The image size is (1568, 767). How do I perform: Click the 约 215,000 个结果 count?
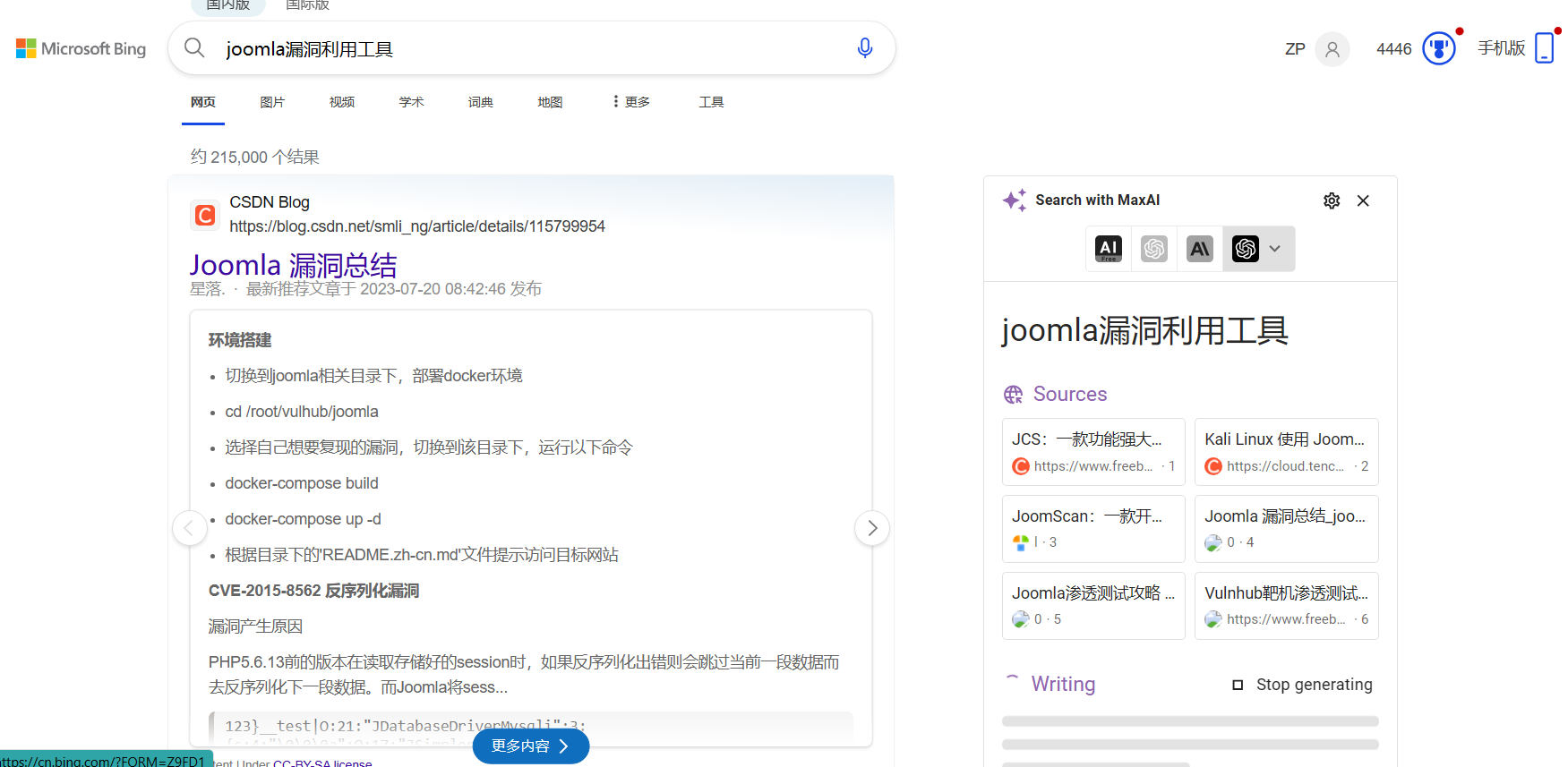(255, 158)
